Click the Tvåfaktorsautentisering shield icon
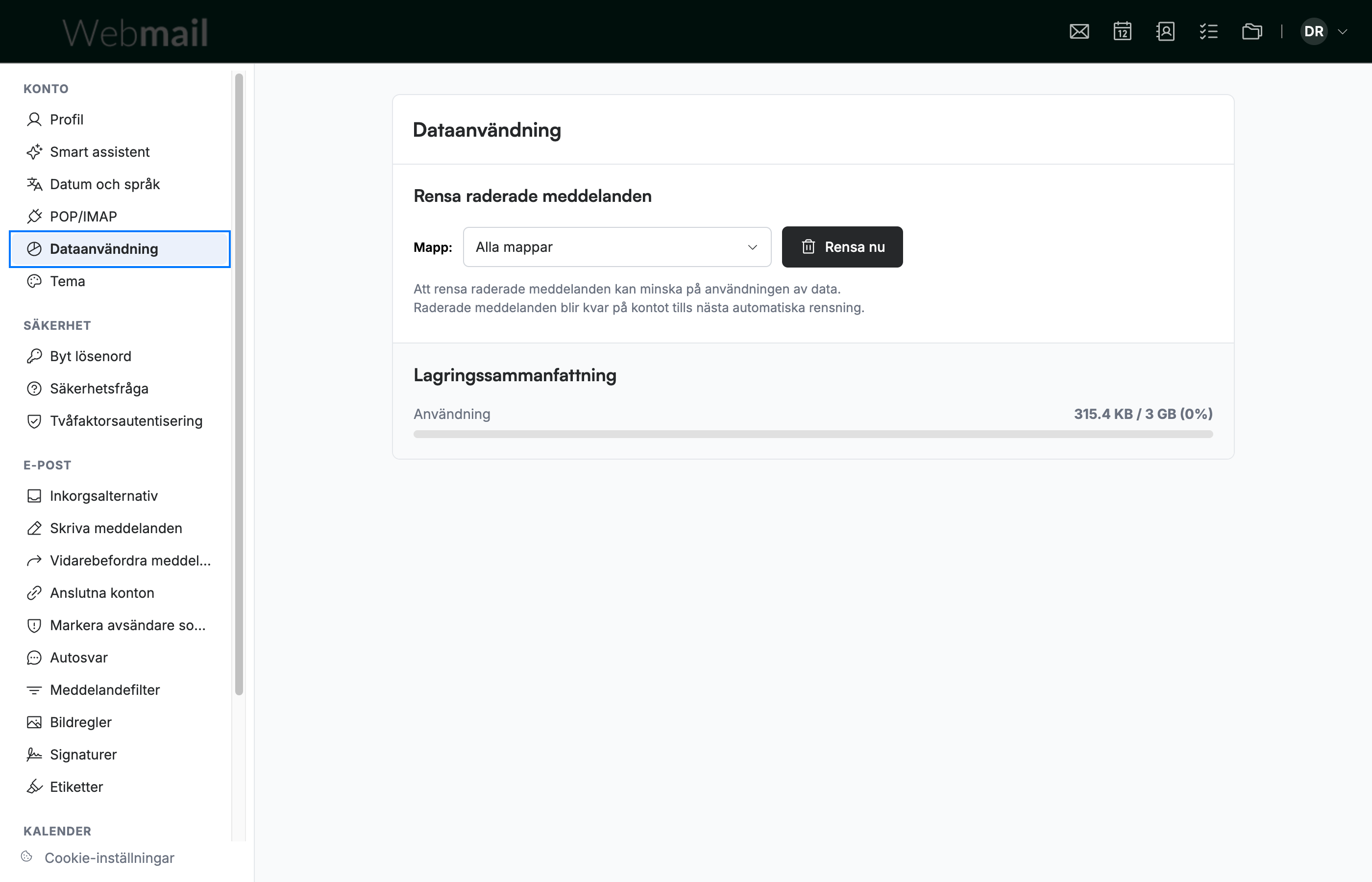1372x882 pixels. [34, 421]
